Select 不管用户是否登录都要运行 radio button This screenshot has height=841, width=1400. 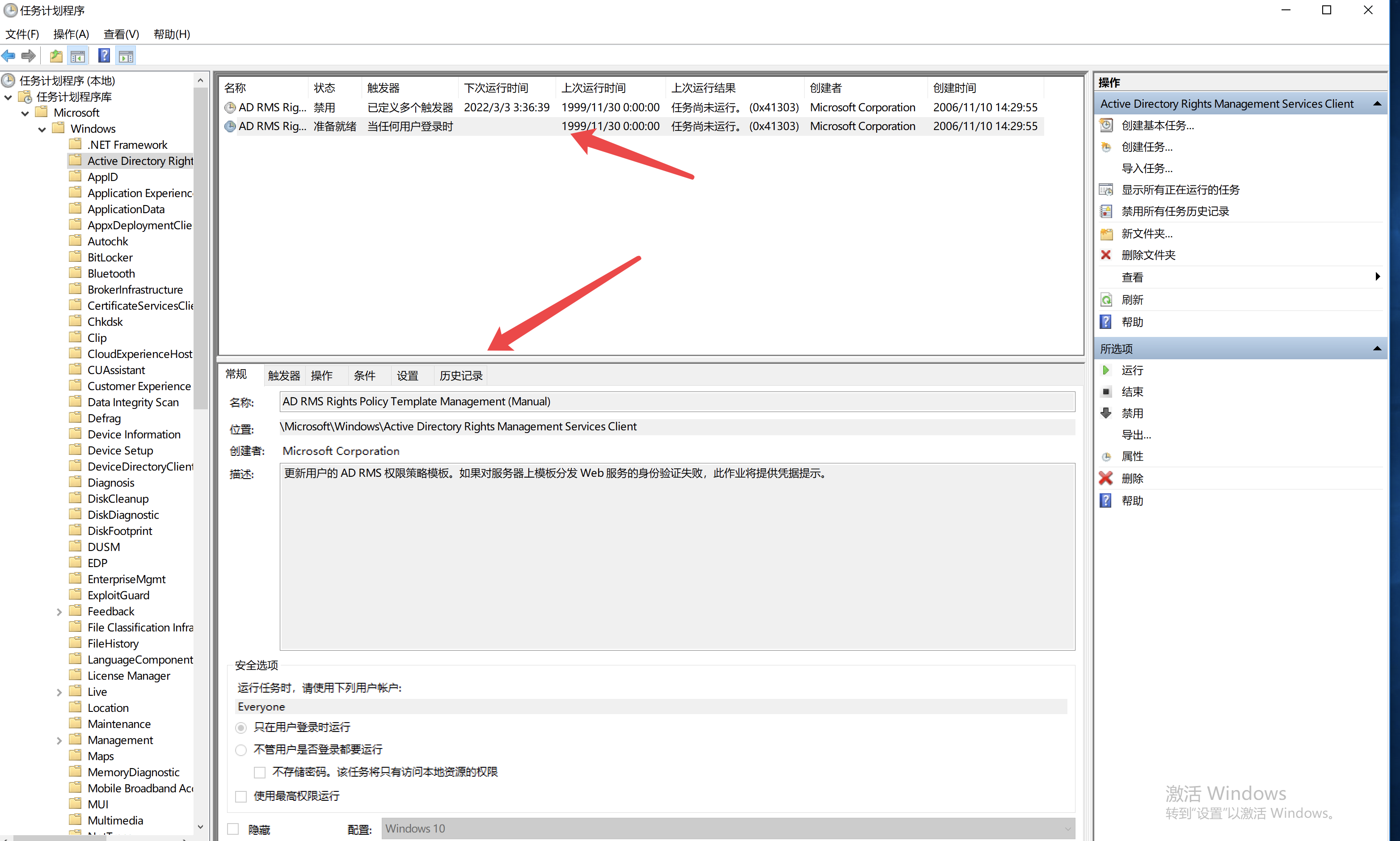(241, 750)
